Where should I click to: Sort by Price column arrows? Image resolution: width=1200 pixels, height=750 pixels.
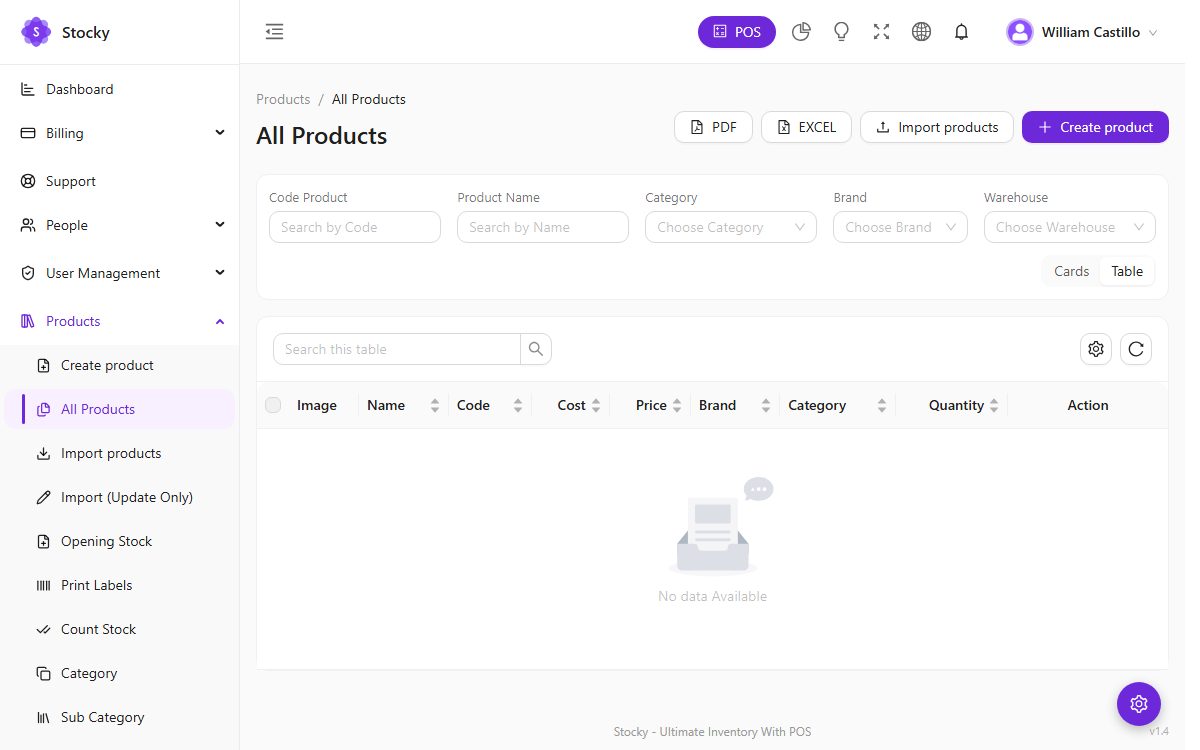coord(677,405)
